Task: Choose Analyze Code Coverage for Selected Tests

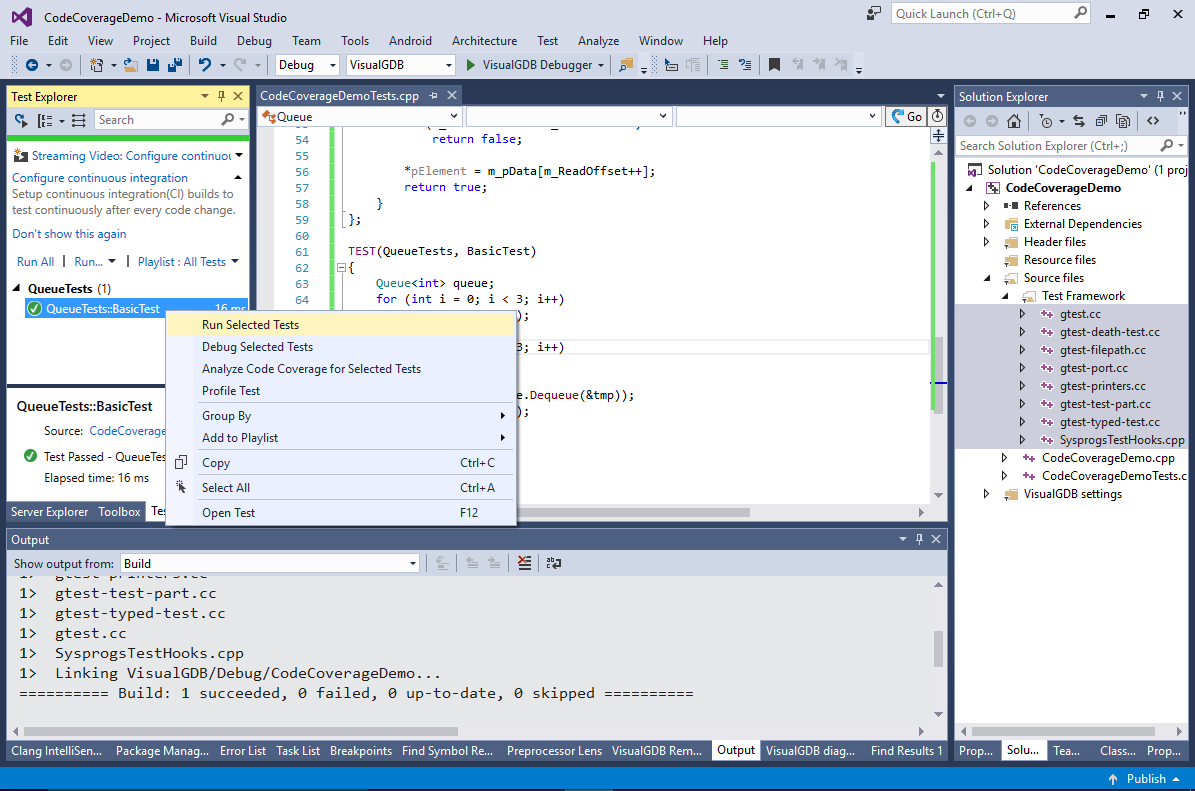Action: click(x=311, y=369)
